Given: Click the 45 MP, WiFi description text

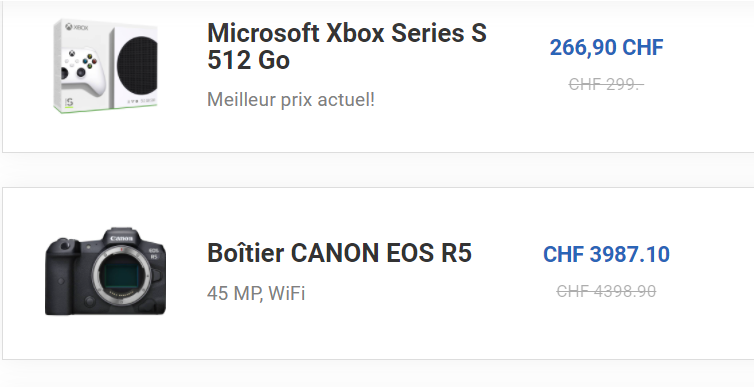Looking at the screenshot, I should point(256,293).
